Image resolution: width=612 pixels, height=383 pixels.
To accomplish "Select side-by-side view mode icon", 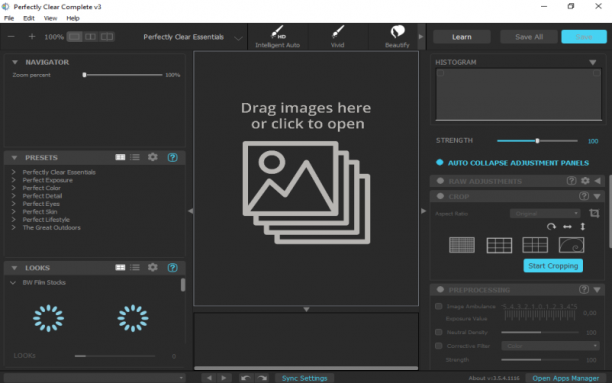I will tap(107, 37).
